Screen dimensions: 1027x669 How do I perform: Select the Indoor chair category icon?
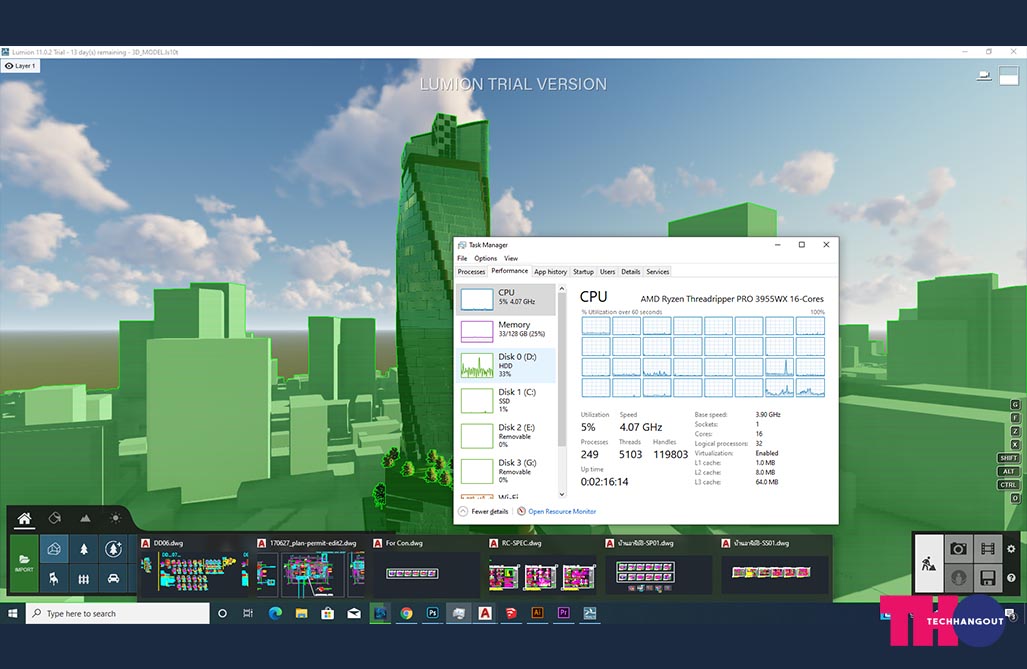tap(54, 579)
